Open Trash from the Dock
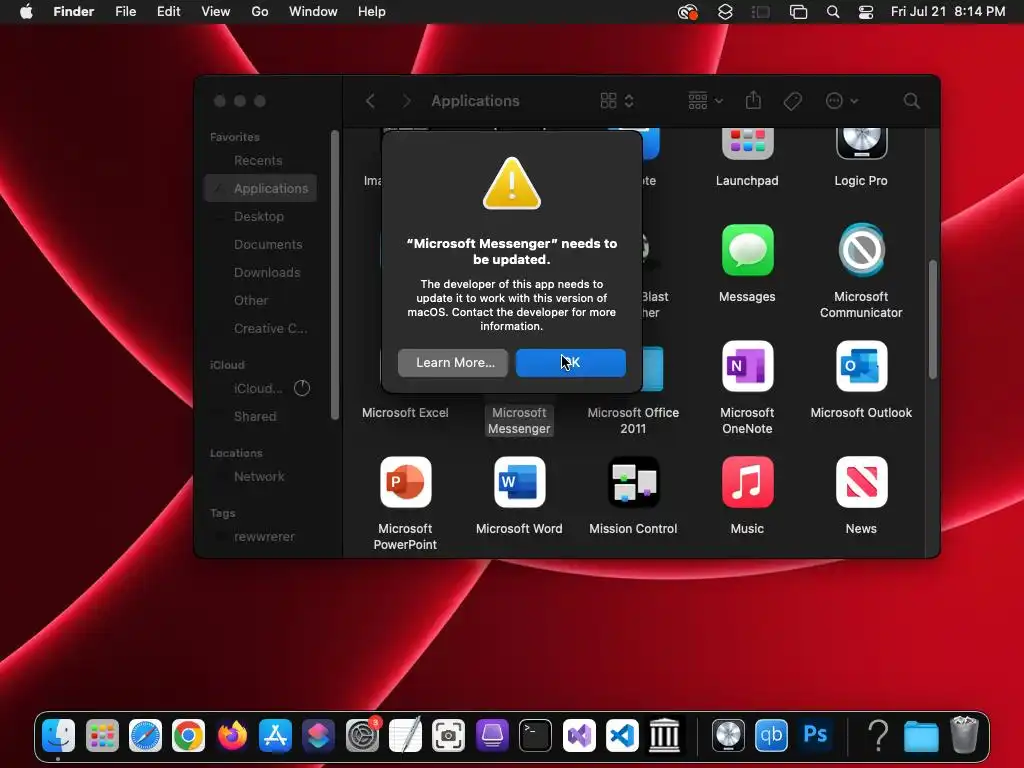The height and width of the screenshot is (768, 1024). [x=965, y=735]
